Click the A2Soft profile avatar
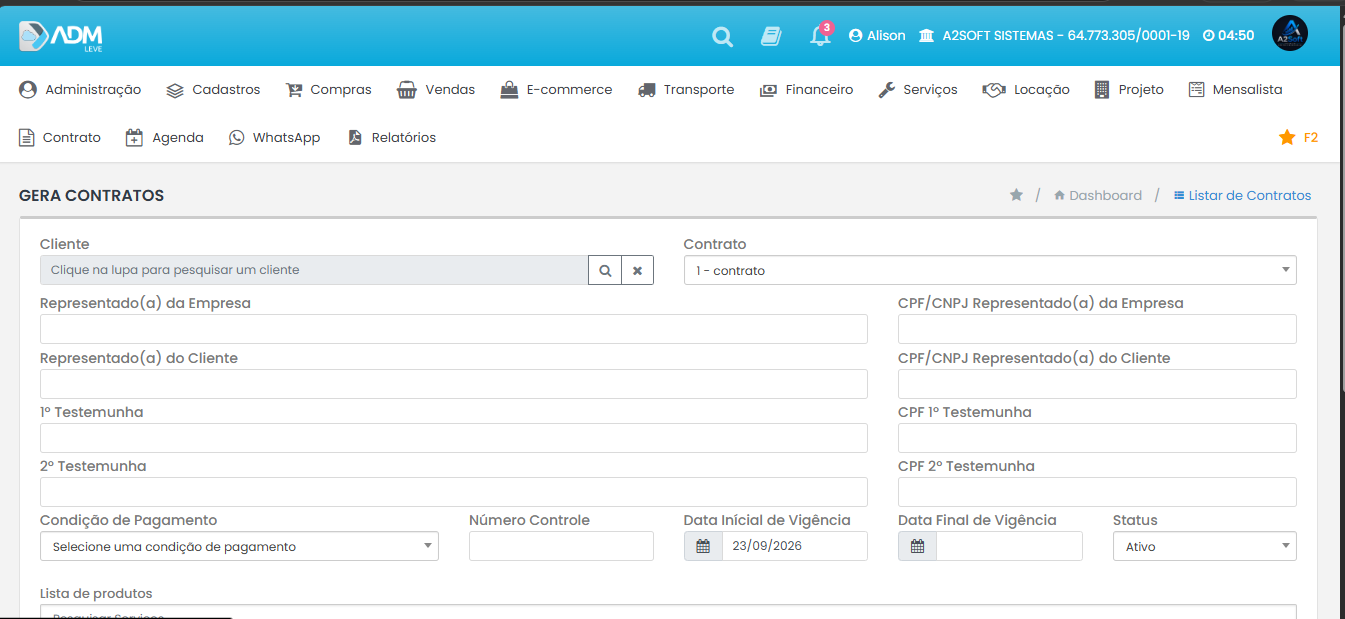 coord(1290,34)
